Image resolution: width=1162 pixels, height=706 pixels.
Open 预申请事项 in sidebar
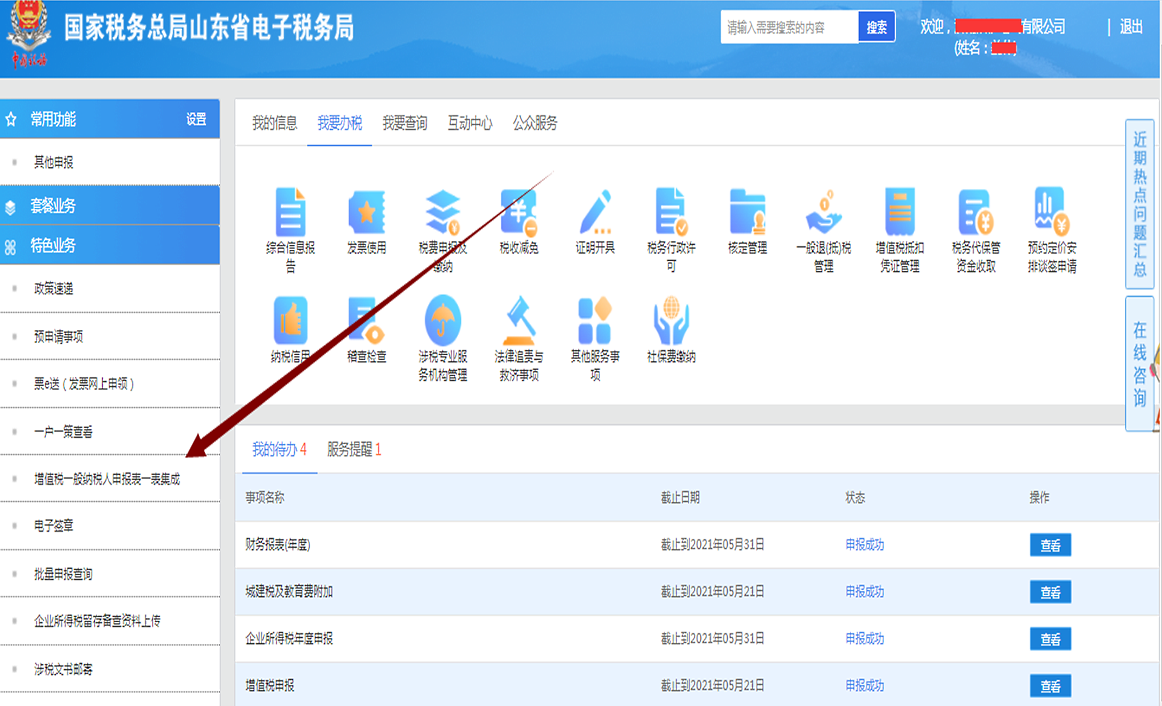59,337
